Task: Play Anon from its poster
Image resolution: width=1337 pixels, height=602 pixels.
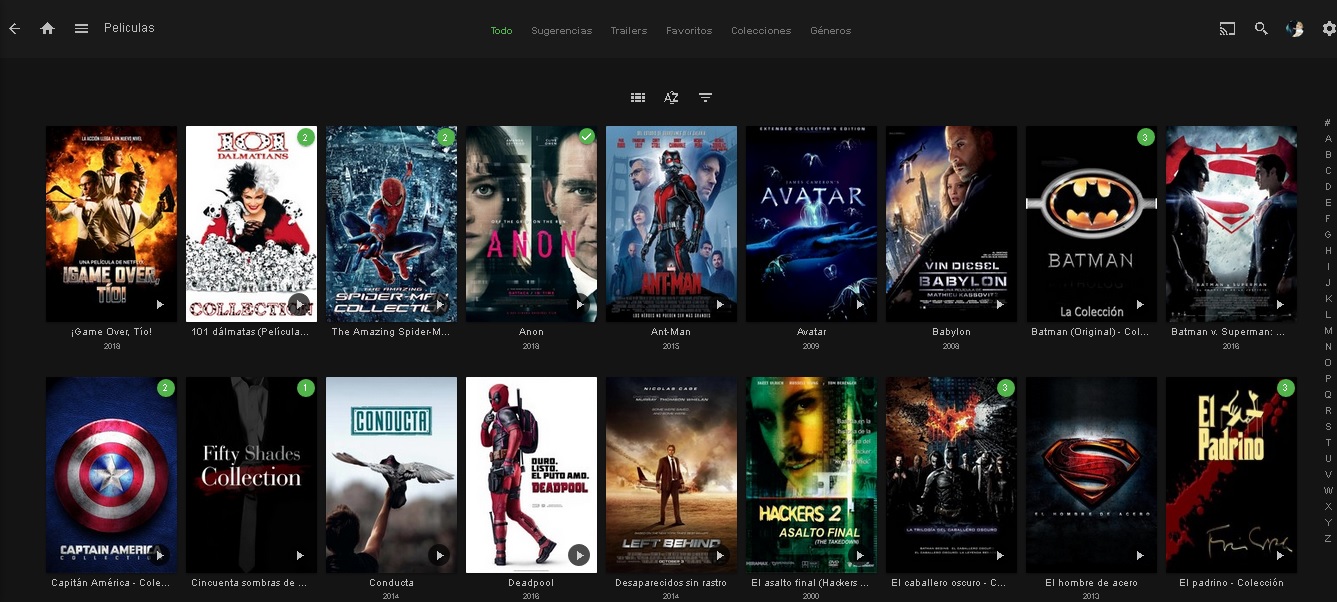Action: coord(579,304)
